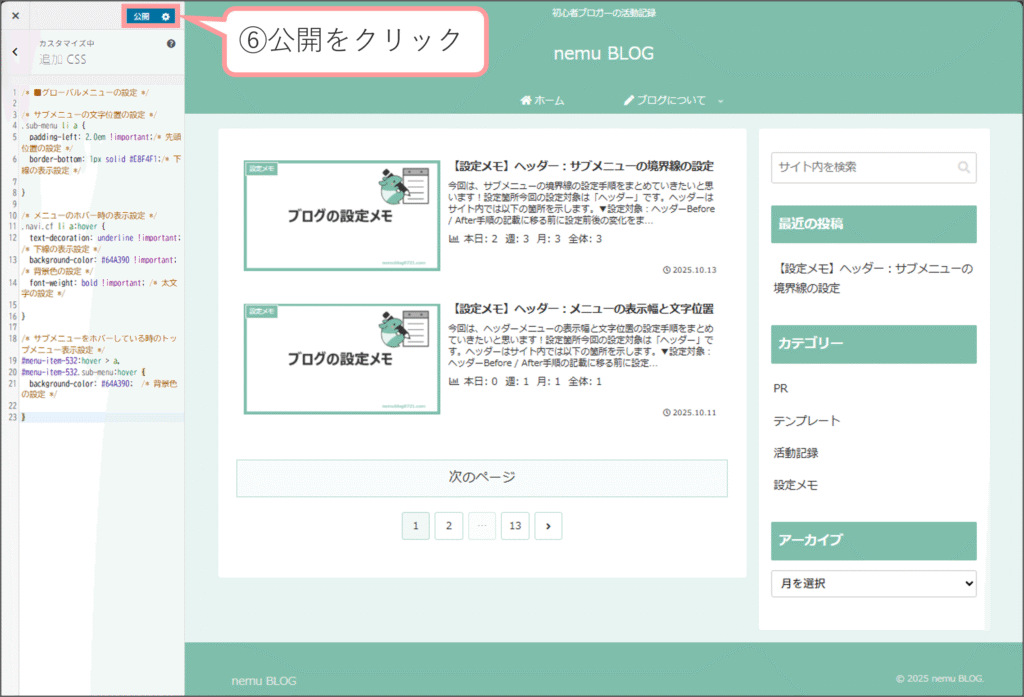This screenshot has width=1024, height=697.
Task: Open the メニューの表示幅と文字位置 post thumbnail
Action: coord(336,359)
